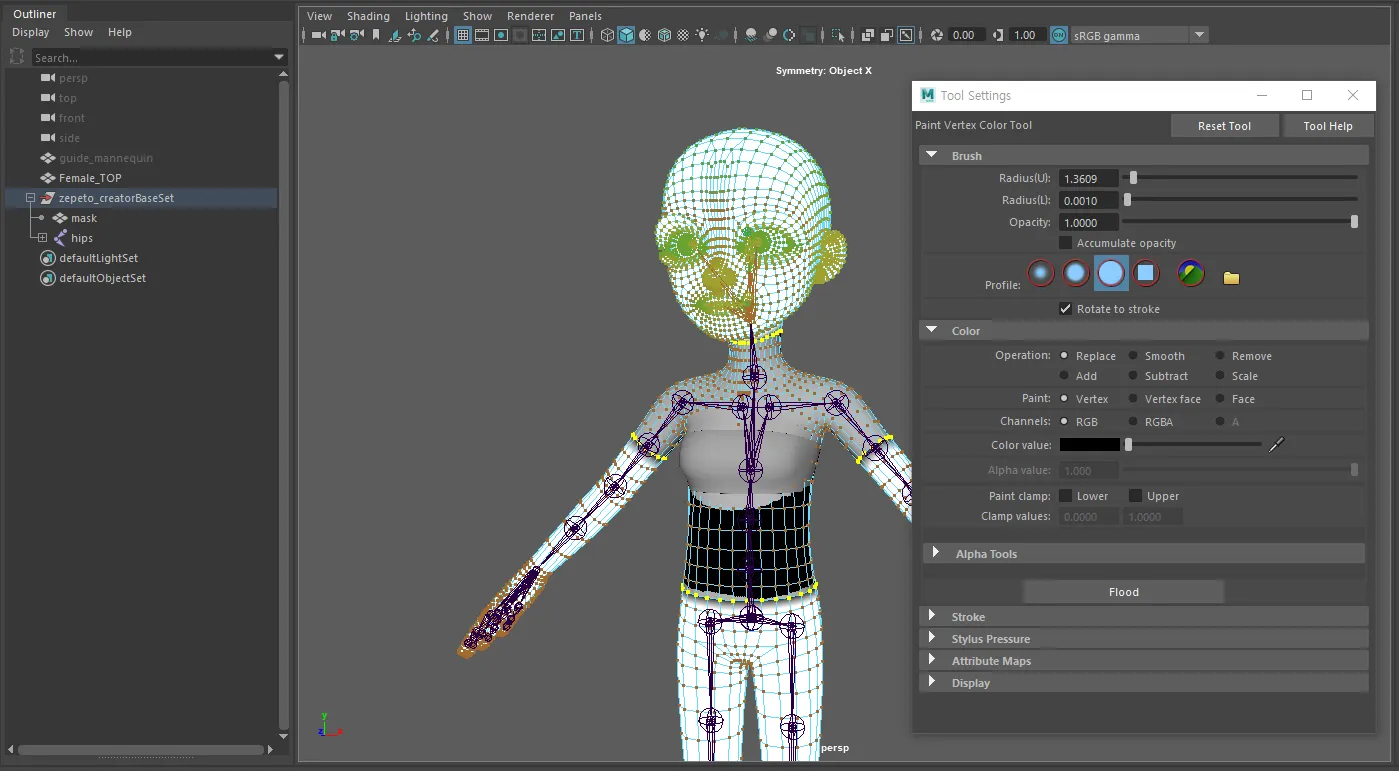The height and width of the screenshot is (771, 1399).
Task: Toggle Wireframe on Shaded icon
Action: [664, 35]
